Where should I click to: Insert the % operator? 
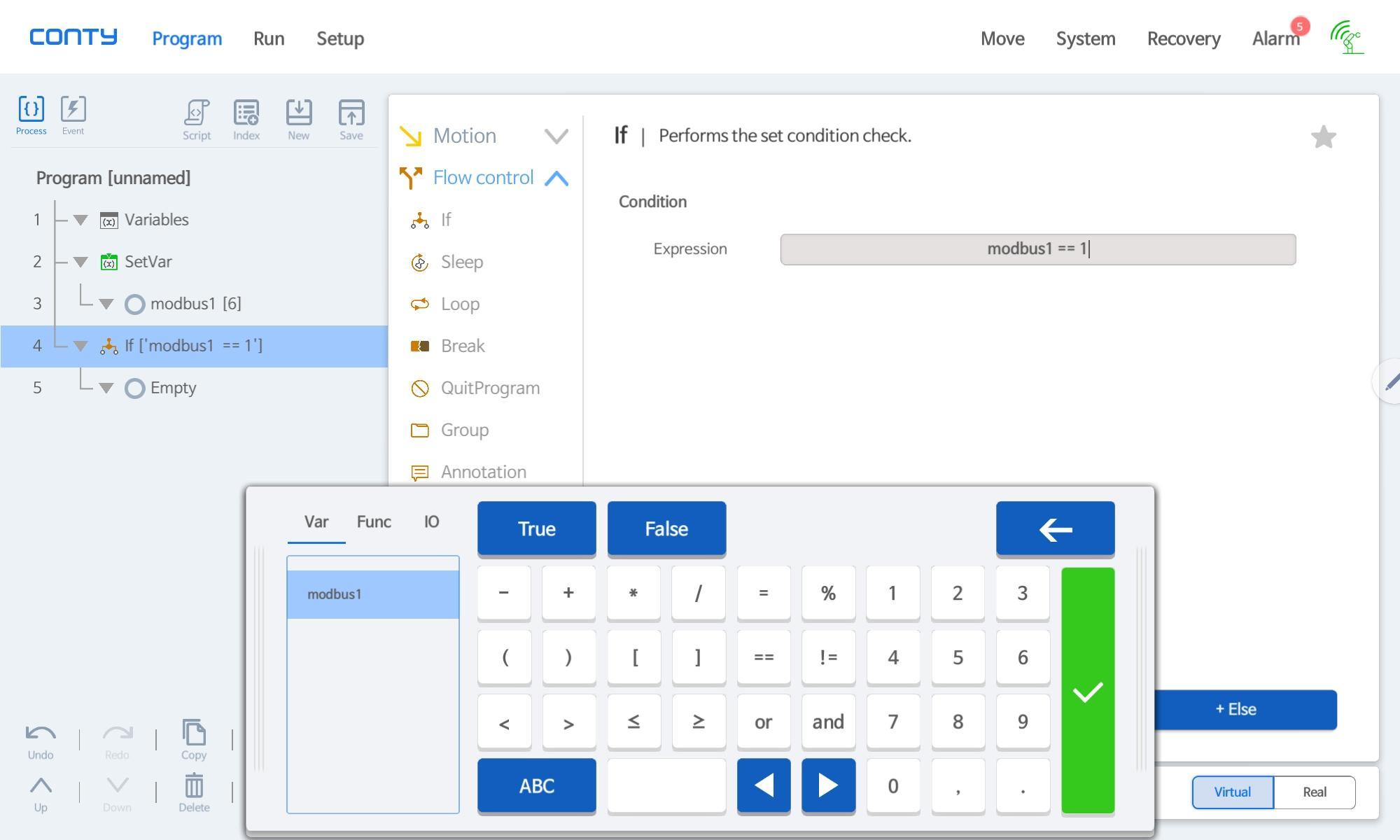click(828, 593)
